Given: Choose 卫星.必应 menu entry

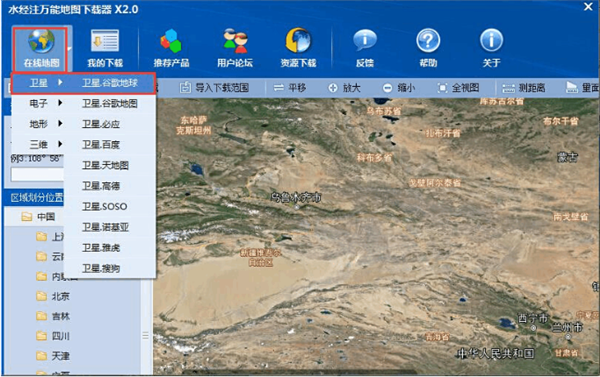Looking at the screenshot, I should 110,124.
